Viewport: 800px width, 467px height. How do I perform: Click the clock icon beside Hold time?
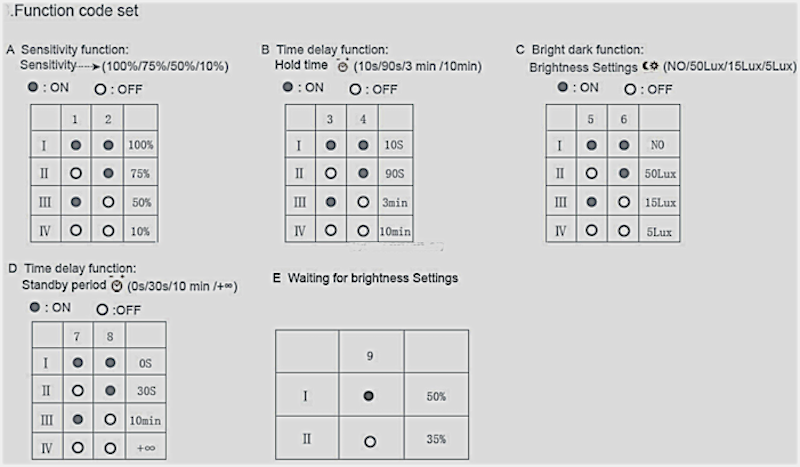342,66
